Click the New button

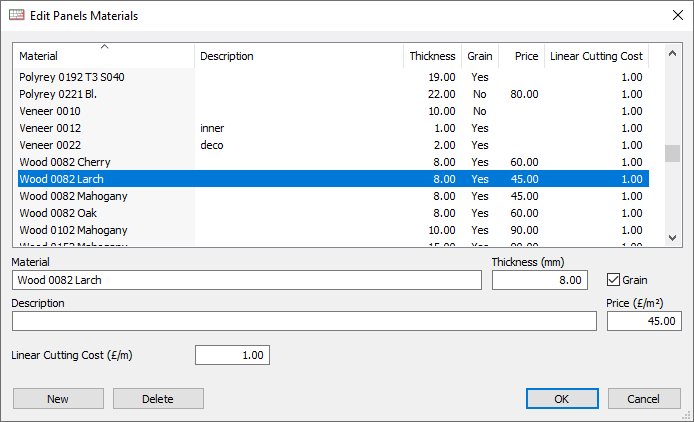tap(58, 399)
